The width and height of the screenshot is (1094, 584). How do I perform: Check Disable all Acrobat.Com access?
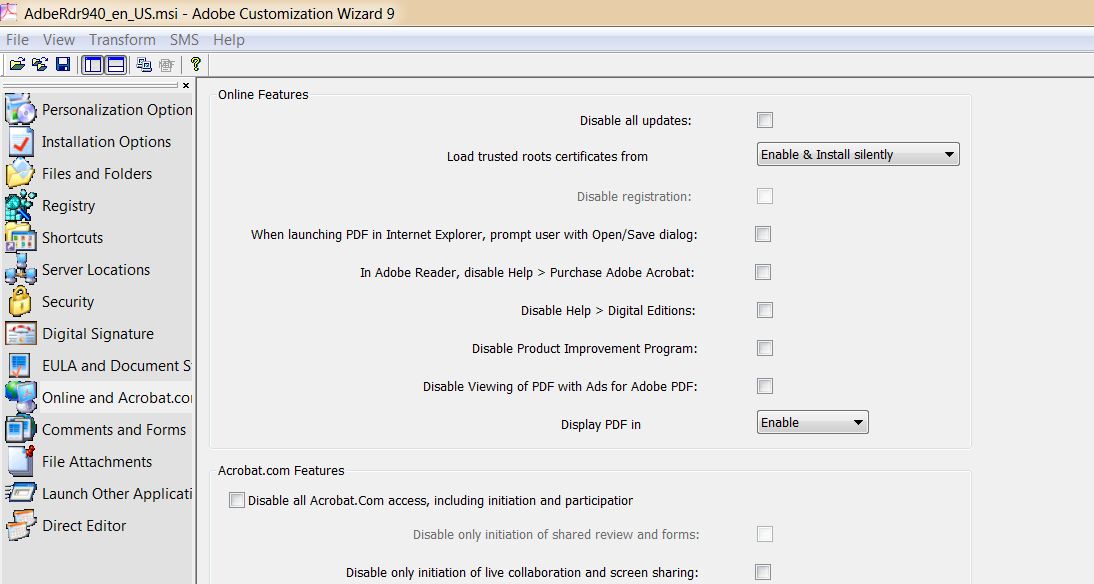click(237, 500)
